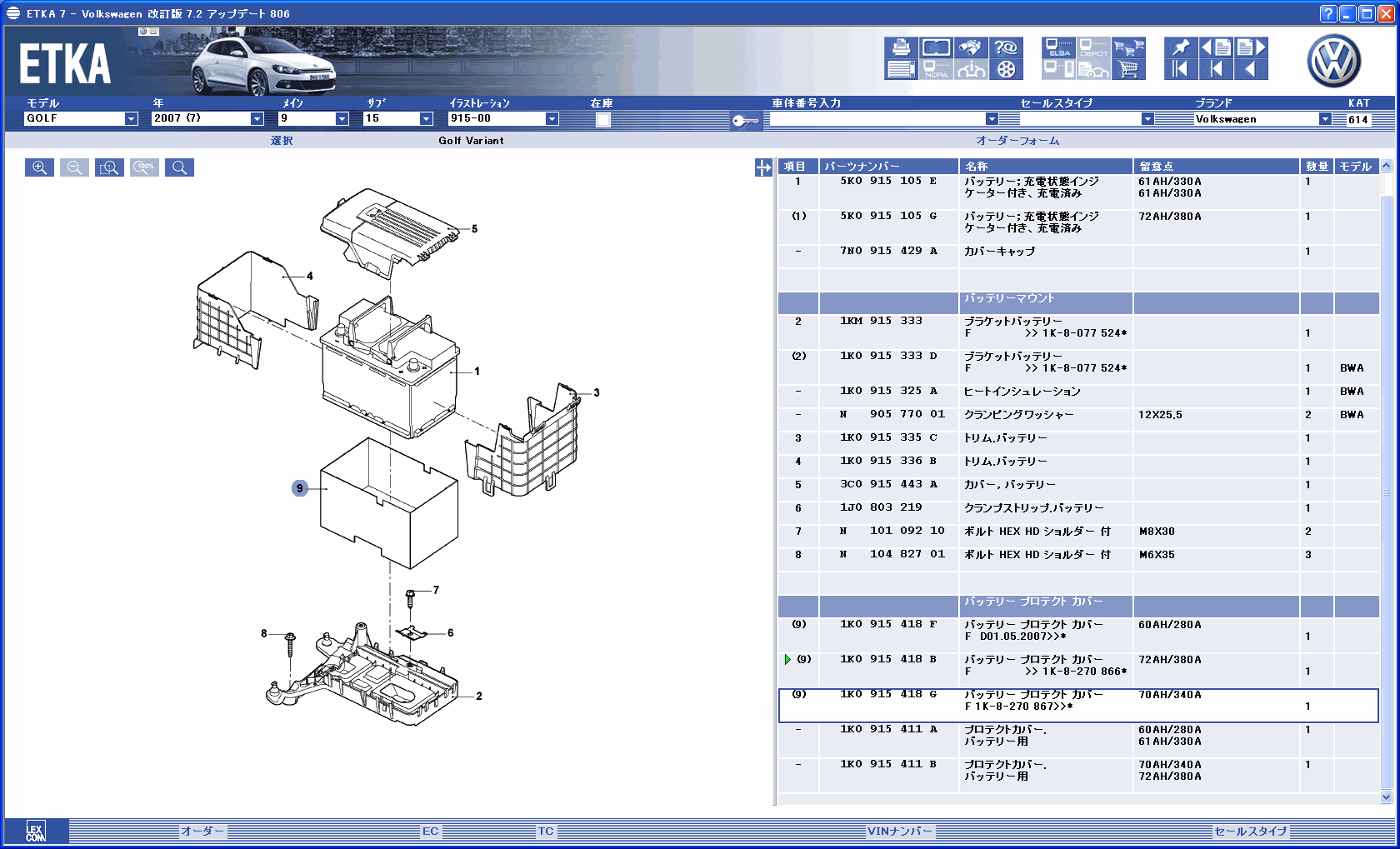Screen dimensions: 1400x849
Task: Go to next page with right-arrow document icon
Action: (1251, 48)
